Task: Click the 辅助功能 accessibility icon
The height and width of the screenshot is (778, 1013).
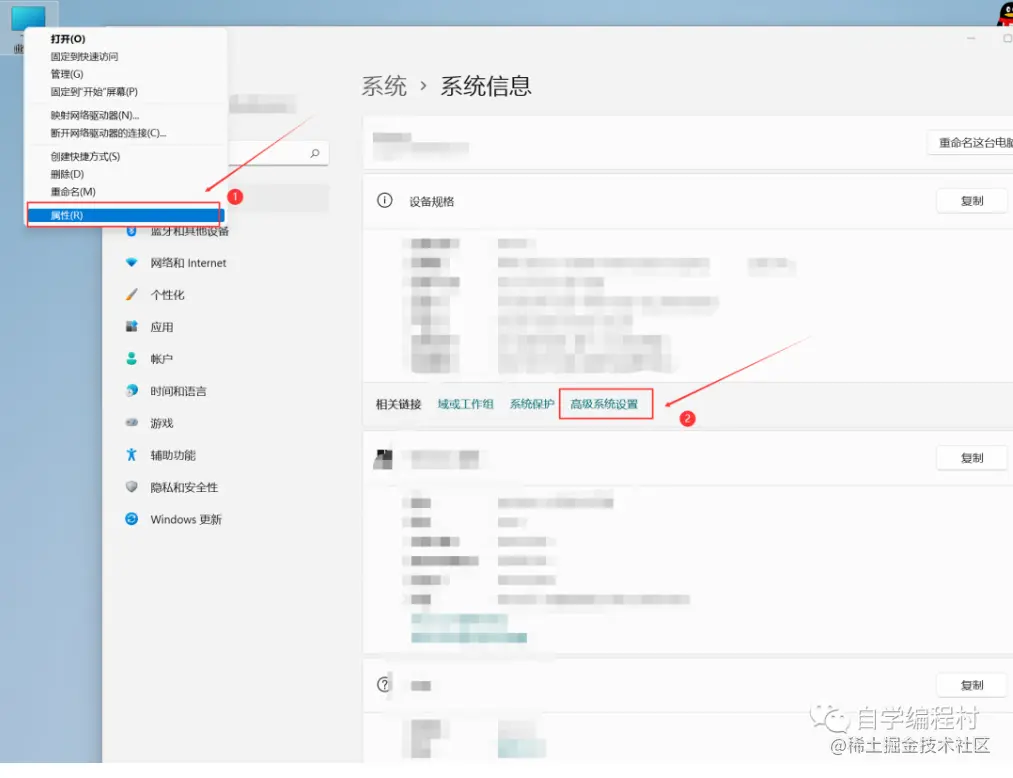Action: [132, 455]
